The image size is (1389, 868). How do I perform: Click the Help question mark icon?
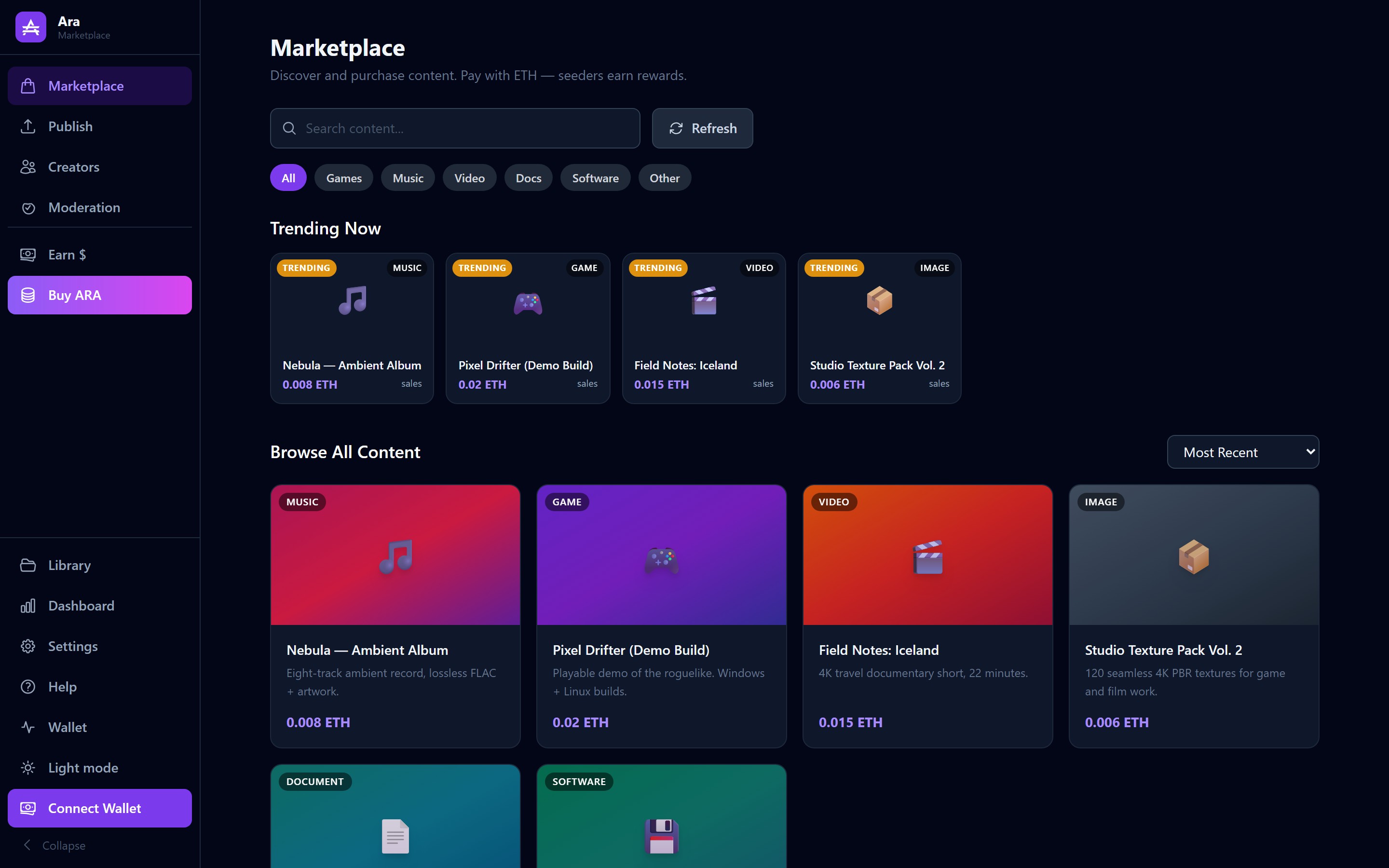coord(28,687)
